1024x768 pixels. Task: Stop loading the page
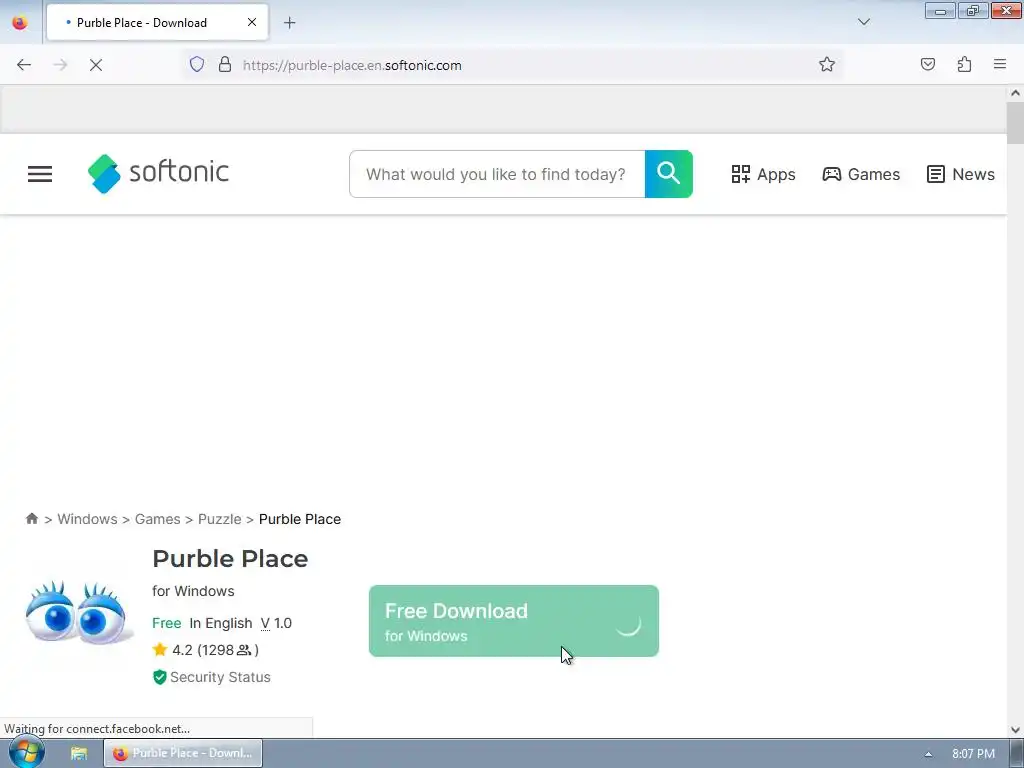[x=95, y=65]
